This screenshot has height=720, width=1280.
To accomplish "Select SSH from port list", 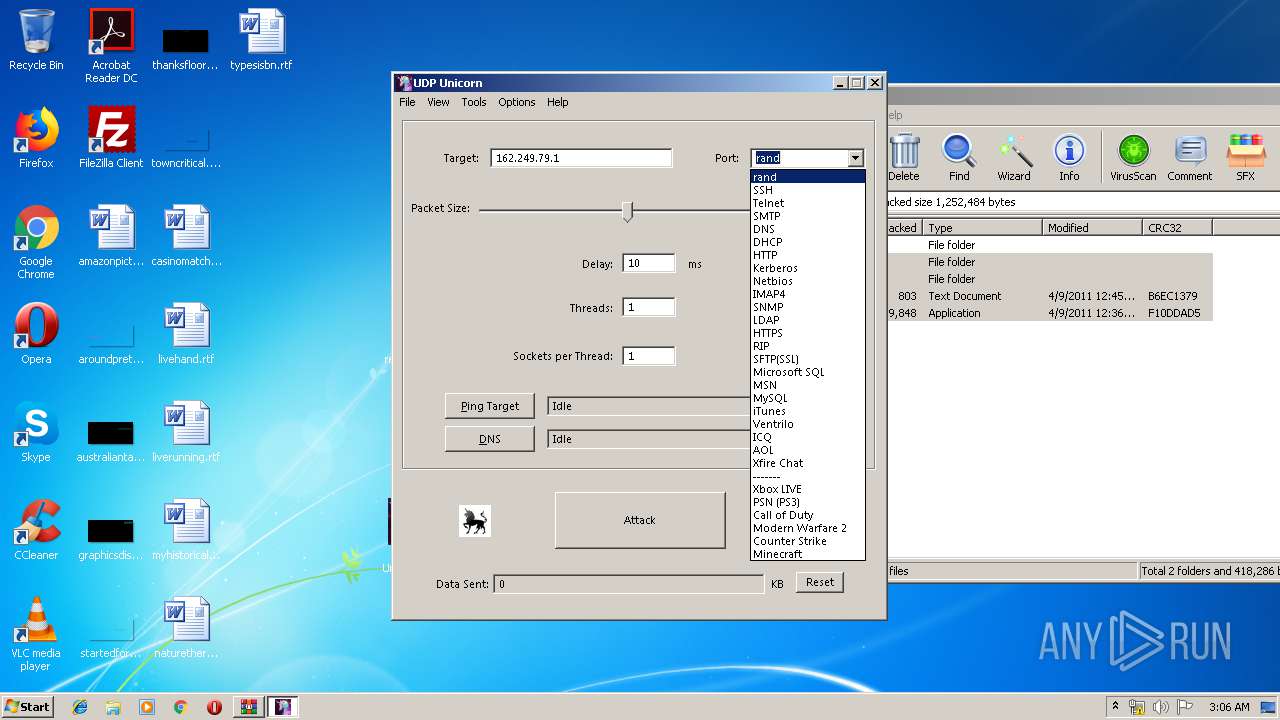I will (x=808, y=190).
